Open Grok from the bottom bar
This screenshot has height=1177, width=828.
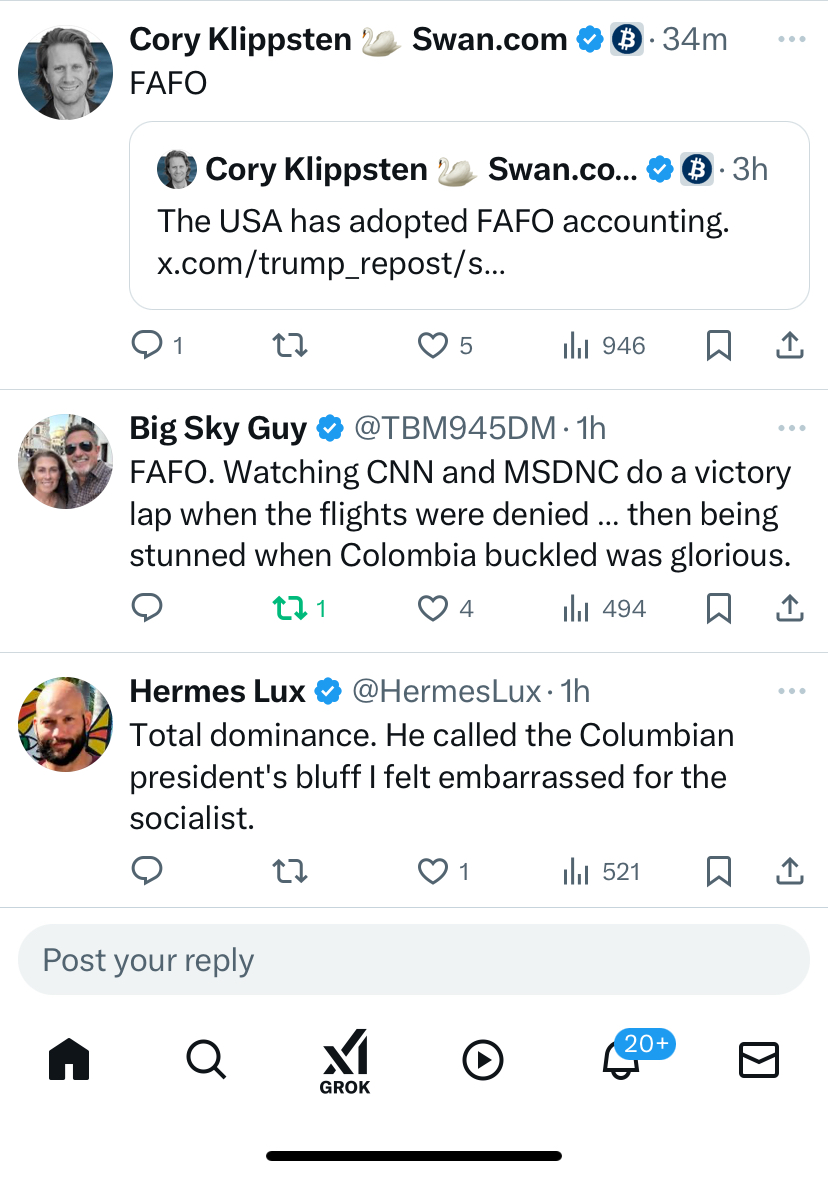pos(344,1061)
